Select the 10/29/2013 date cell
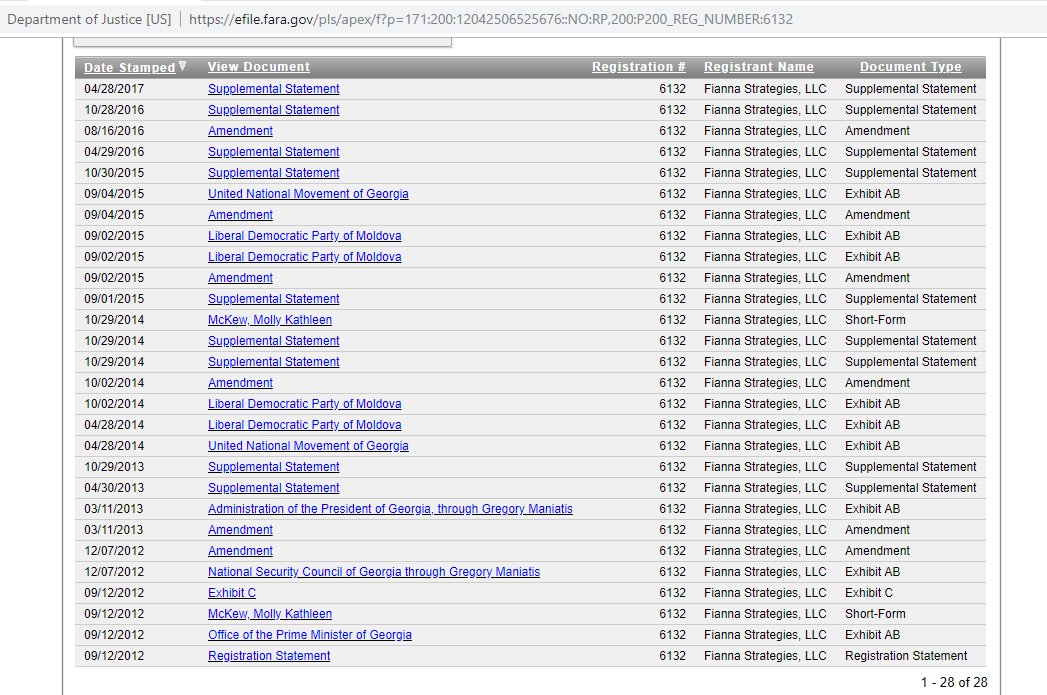The image size is (1047, 695). [114, 467]
